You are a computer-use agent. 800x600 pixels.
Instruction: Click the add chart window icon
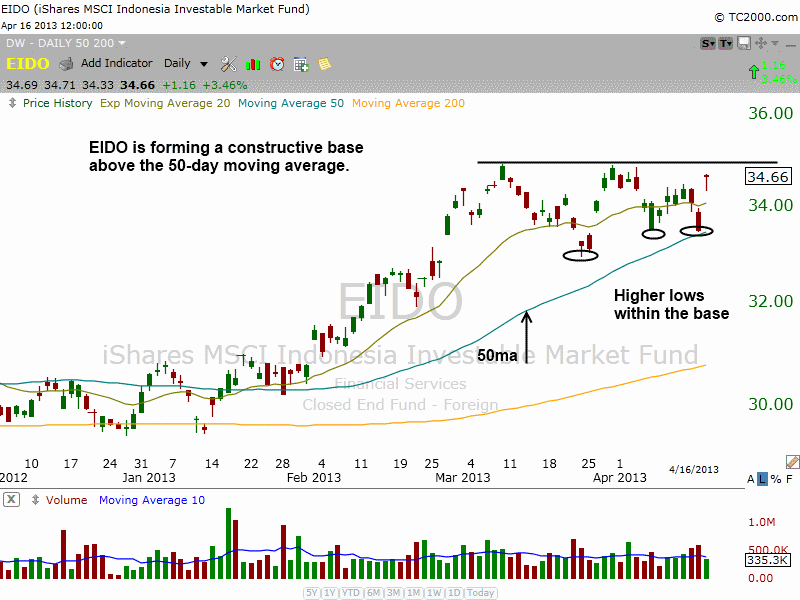point(302,64)
